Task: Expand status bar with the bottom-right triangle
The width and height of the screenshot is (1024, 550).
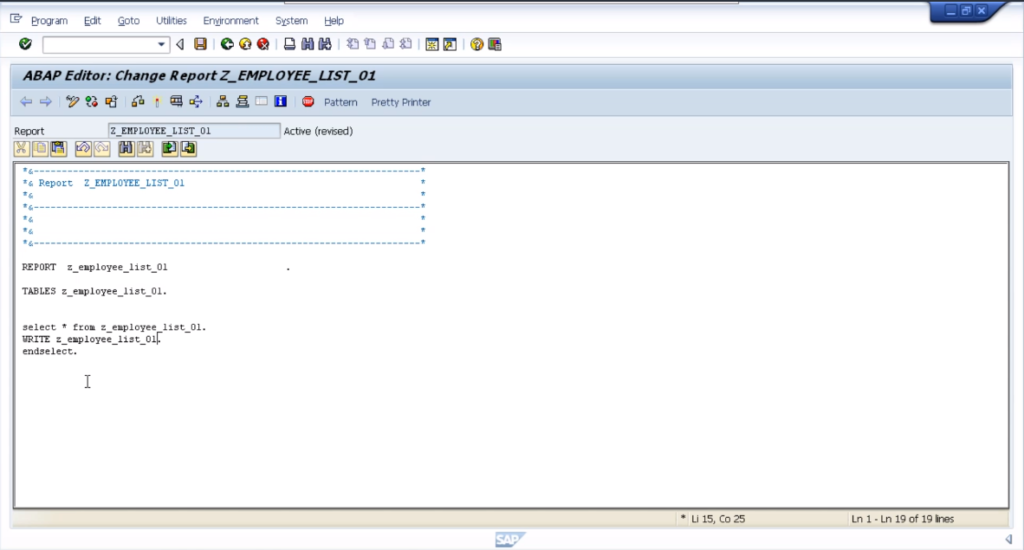Action: (1009, 540)
